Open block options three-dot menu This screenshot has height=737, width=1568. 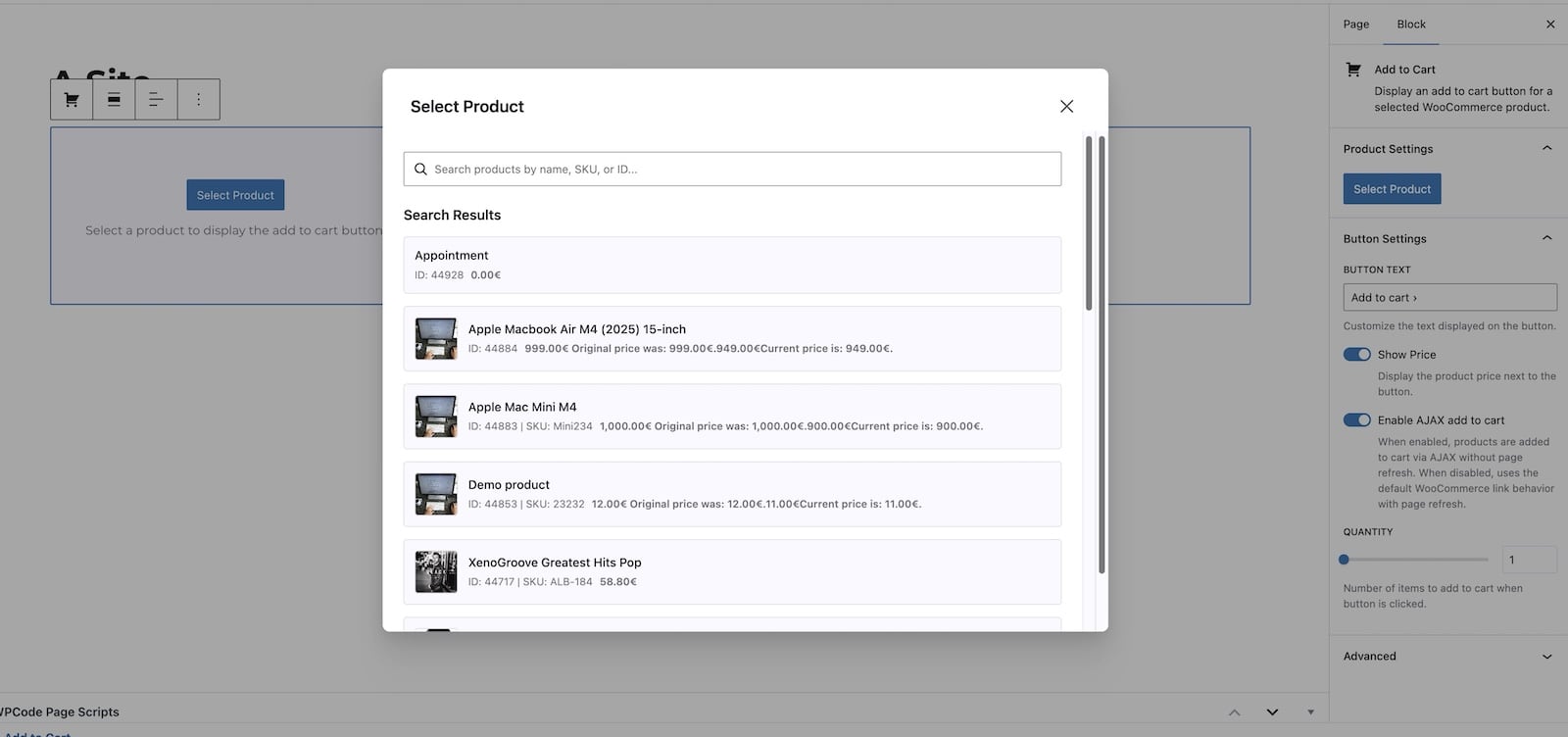[198, 99]
